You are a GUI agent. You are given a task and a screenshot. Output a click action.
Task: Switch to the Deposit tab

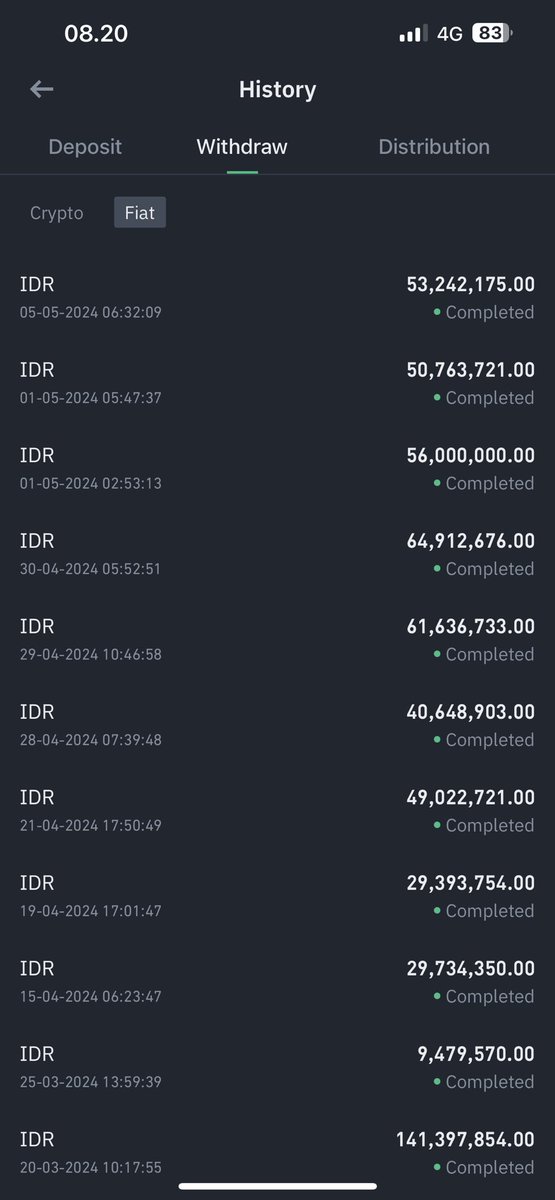85,147
